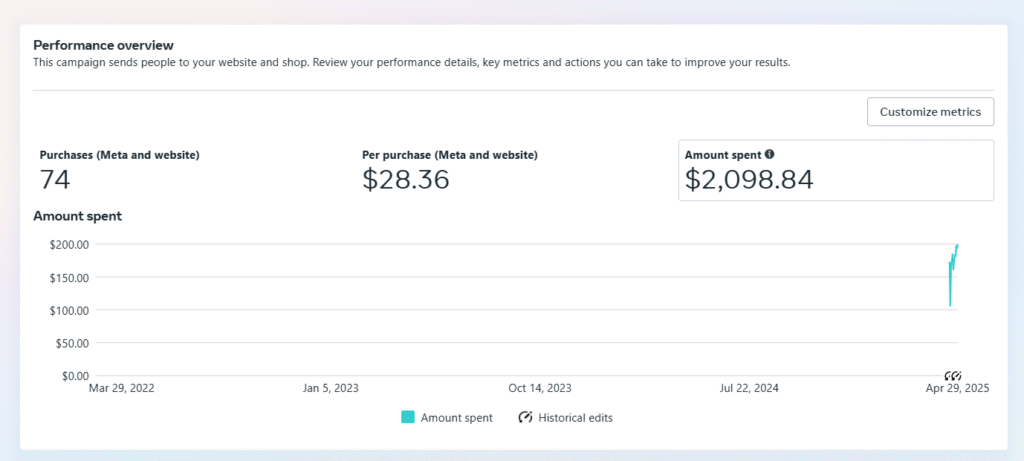Click the Jul 22, 2024 date axis label
This screenshot has height=461, width=1024.
(748, 388)
